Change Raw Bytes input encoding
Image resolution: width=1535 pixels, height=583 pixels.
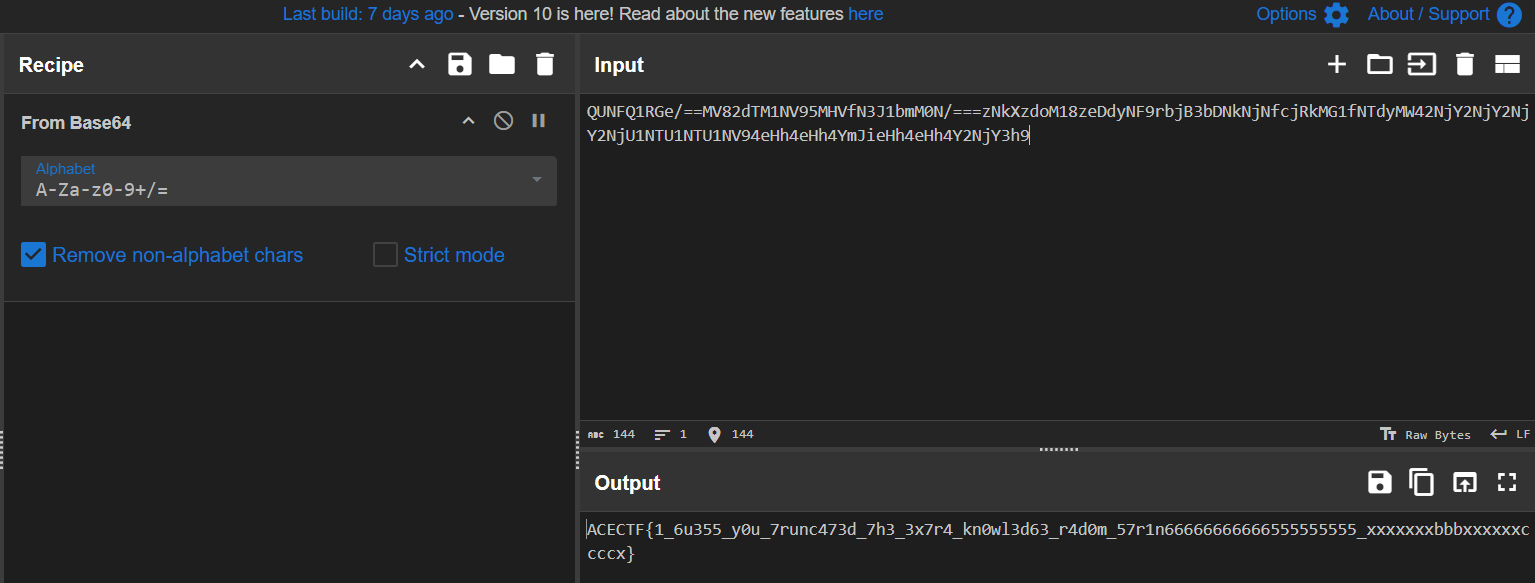point(1425,434)
